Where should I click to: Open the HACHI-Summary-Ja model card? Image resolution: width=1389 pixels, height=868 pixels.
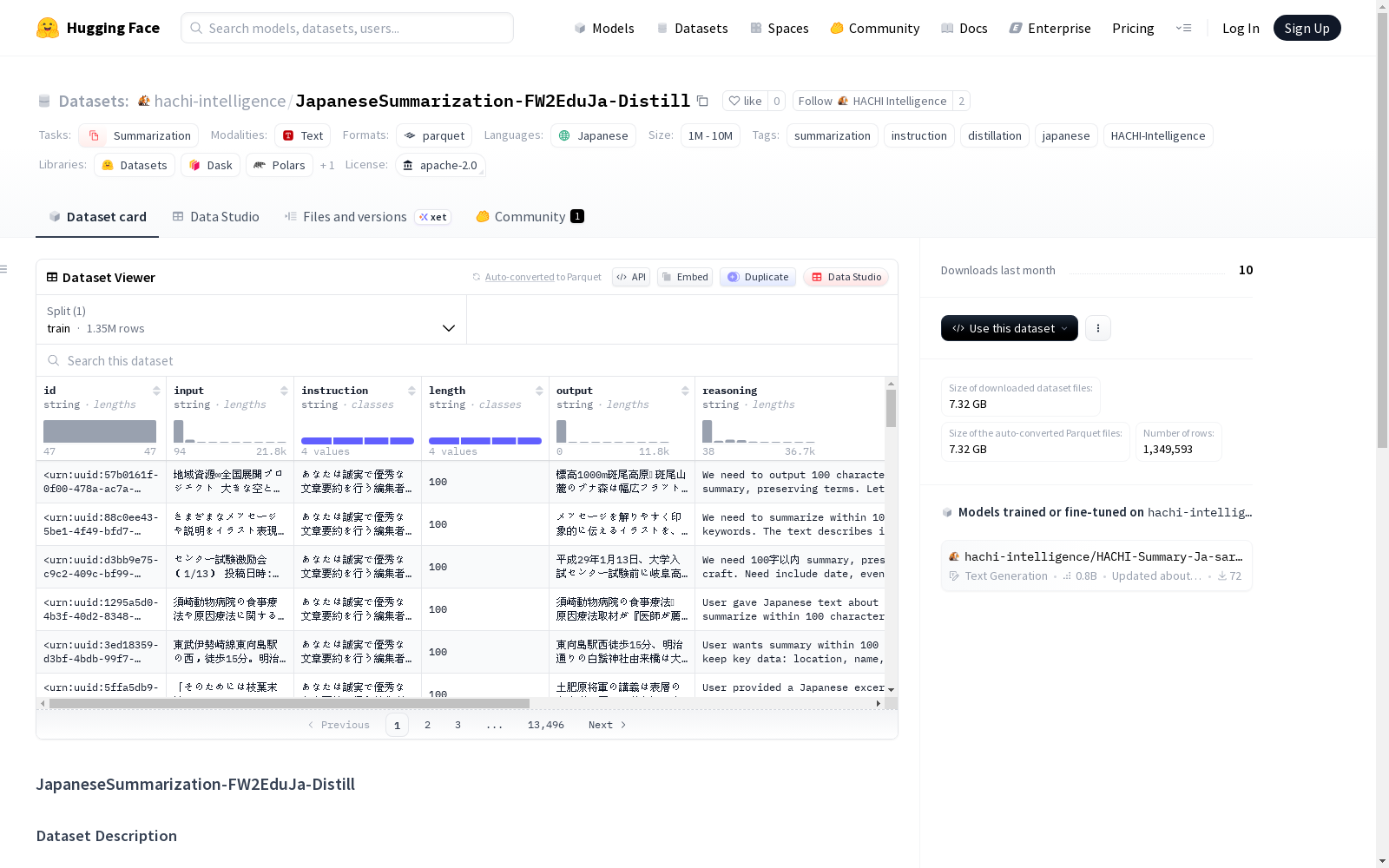1096,565
